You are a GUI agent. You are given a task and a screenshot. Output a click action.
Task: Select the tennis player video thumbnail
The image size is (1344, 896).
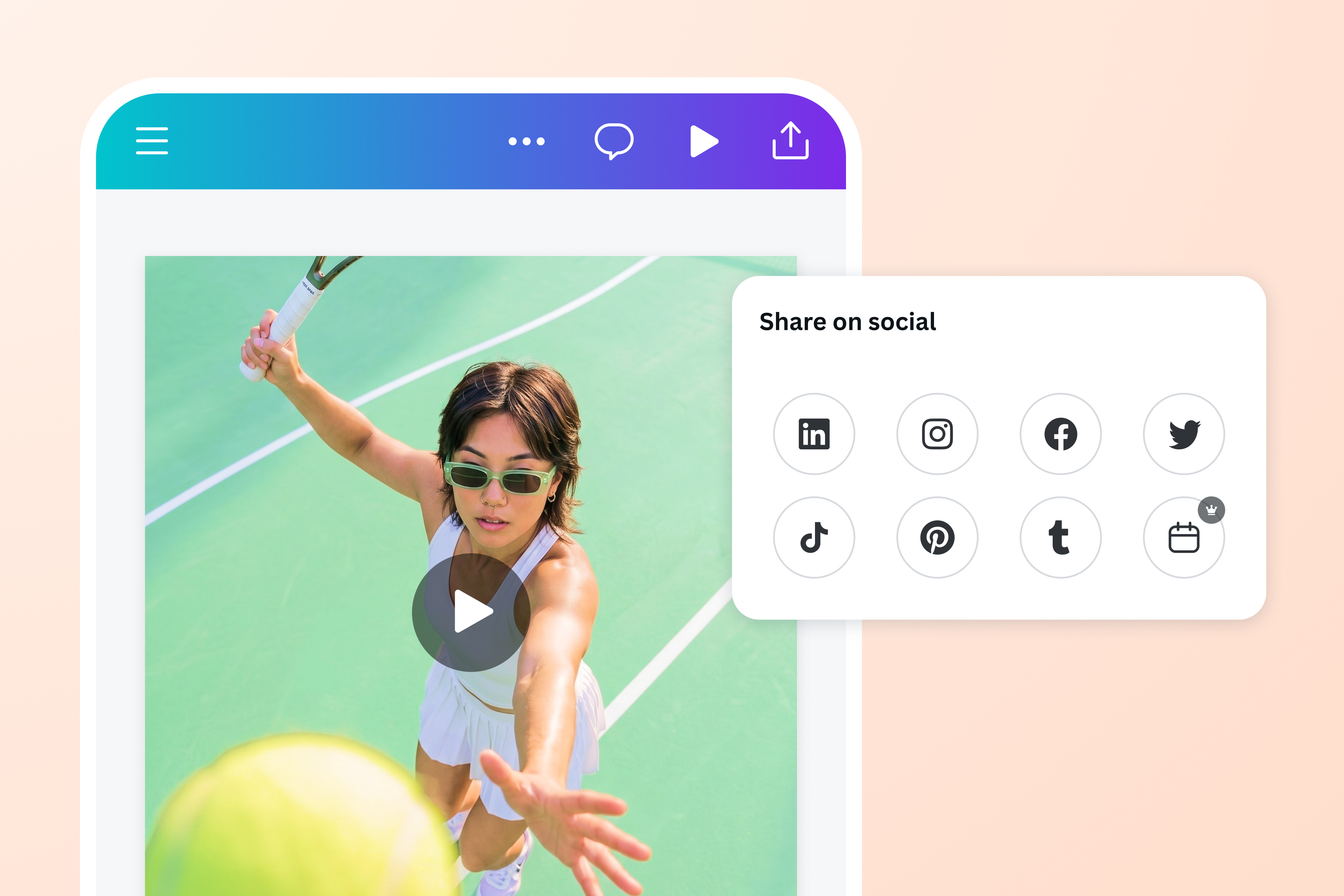(471, 576)
